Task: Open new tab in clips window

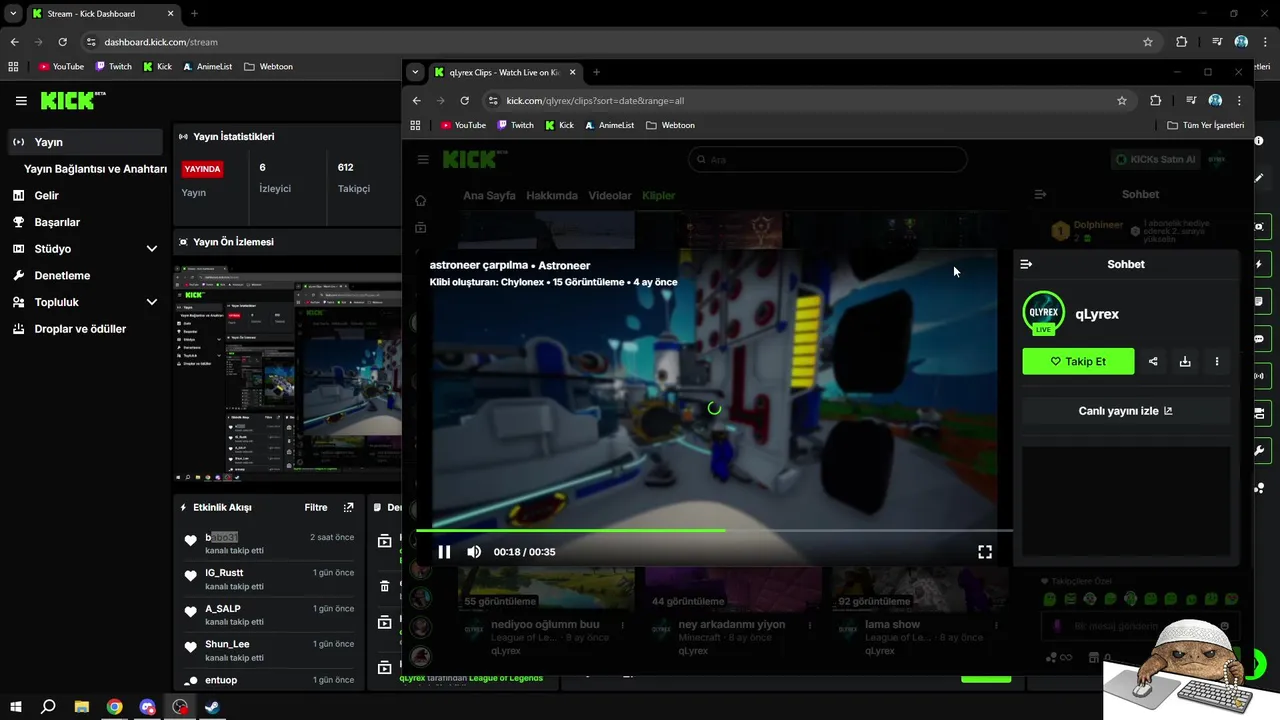Action: coord(596,72)
